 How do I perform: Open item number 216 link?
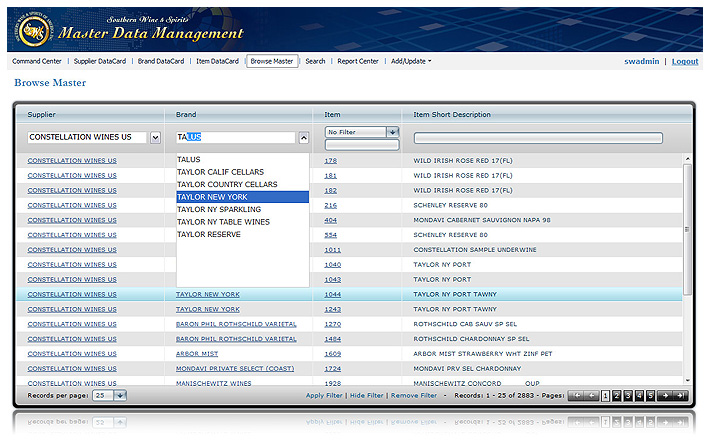pos(331,206)
